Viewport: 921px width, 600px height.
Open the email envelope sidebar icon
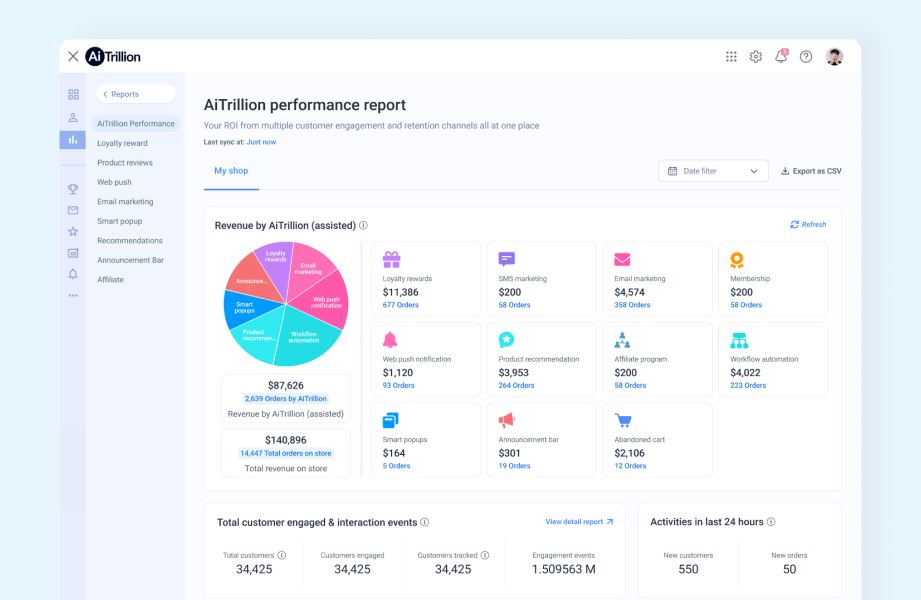coord(72,210)
